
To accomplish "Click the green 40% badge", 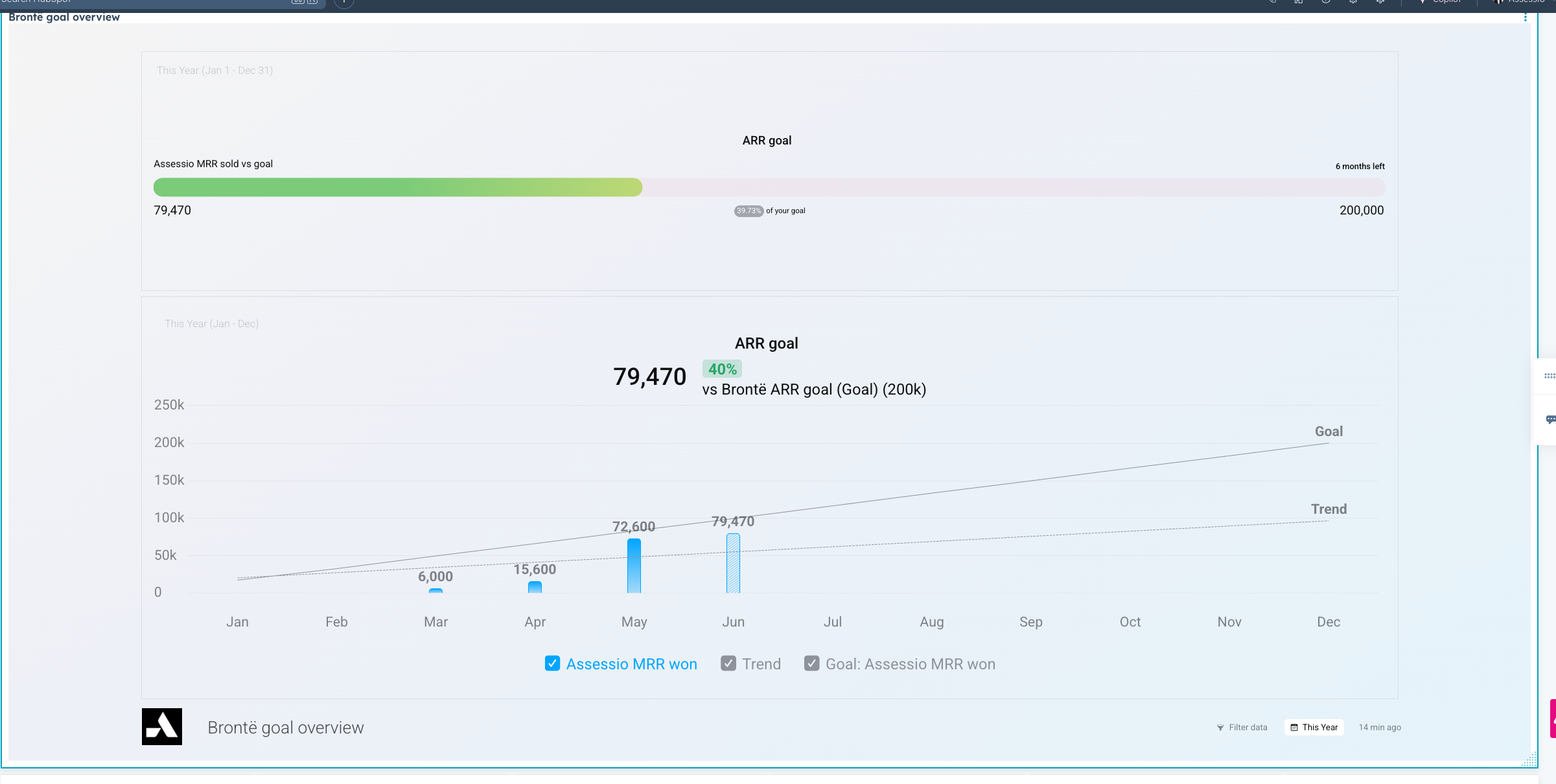I will 722,369.
